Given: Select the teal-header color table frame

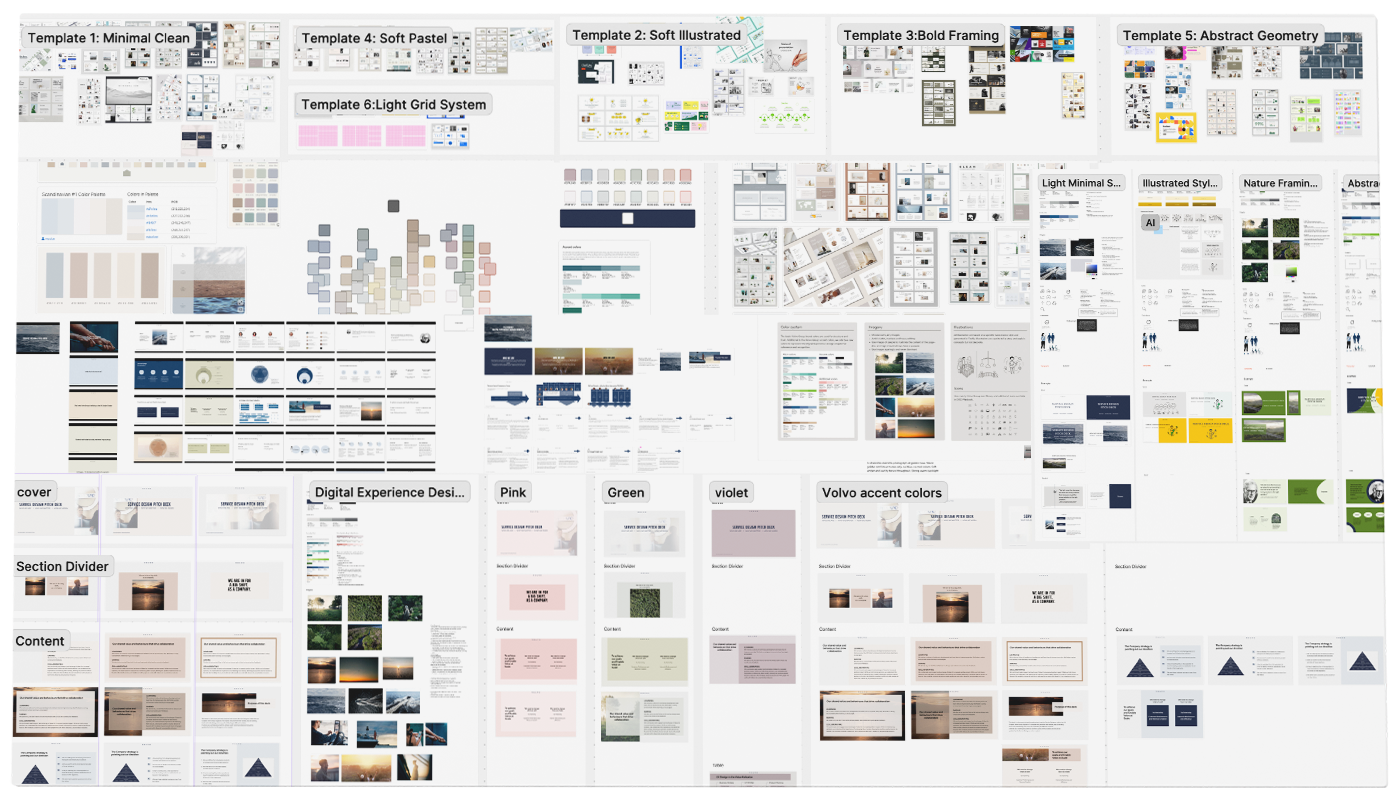Looking at the screenshot, I should pyautogui.click(x=603, y=277).
